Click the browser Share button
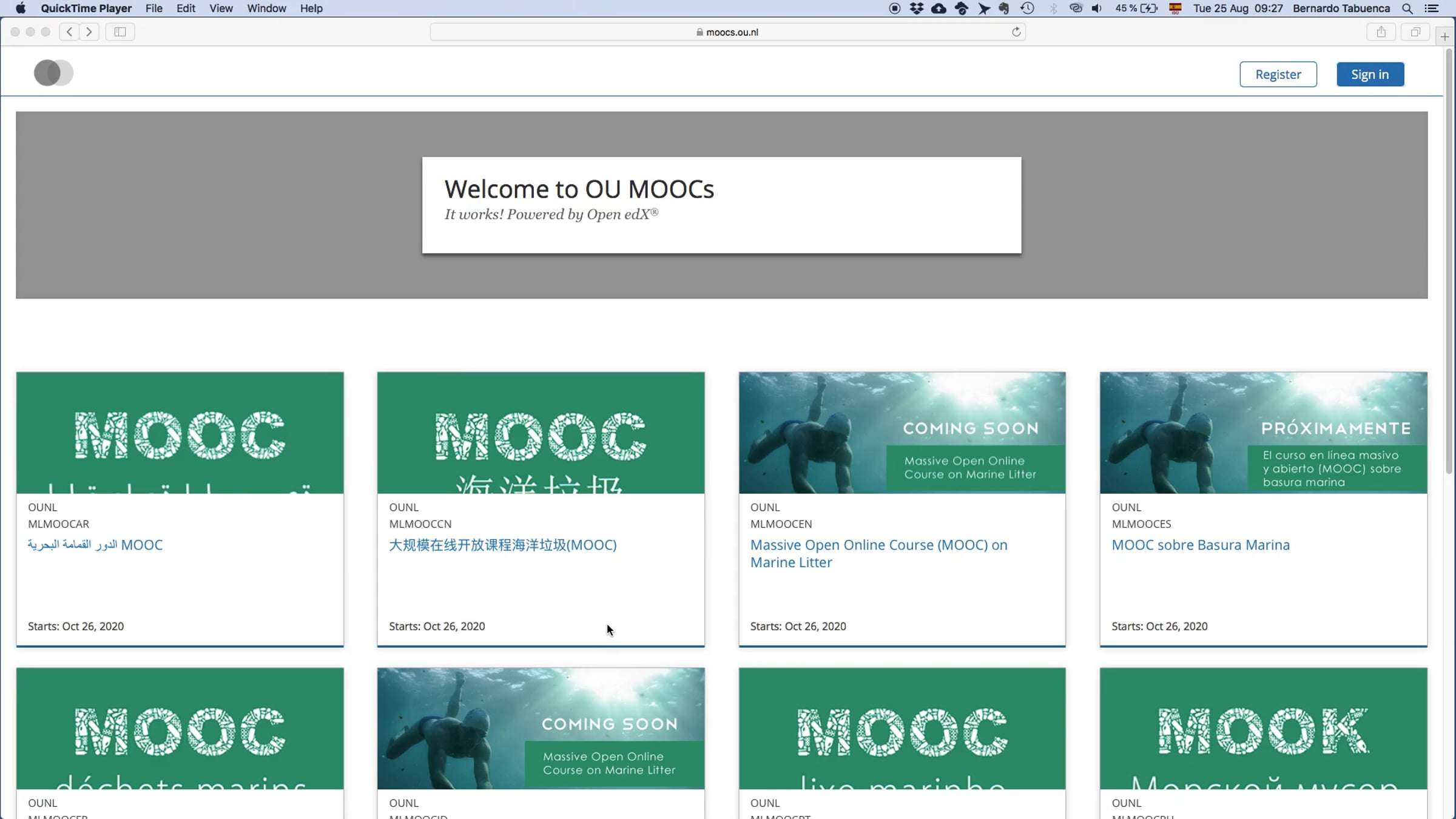Viewport: 1456px width, 819px height. click(1381, 32)
